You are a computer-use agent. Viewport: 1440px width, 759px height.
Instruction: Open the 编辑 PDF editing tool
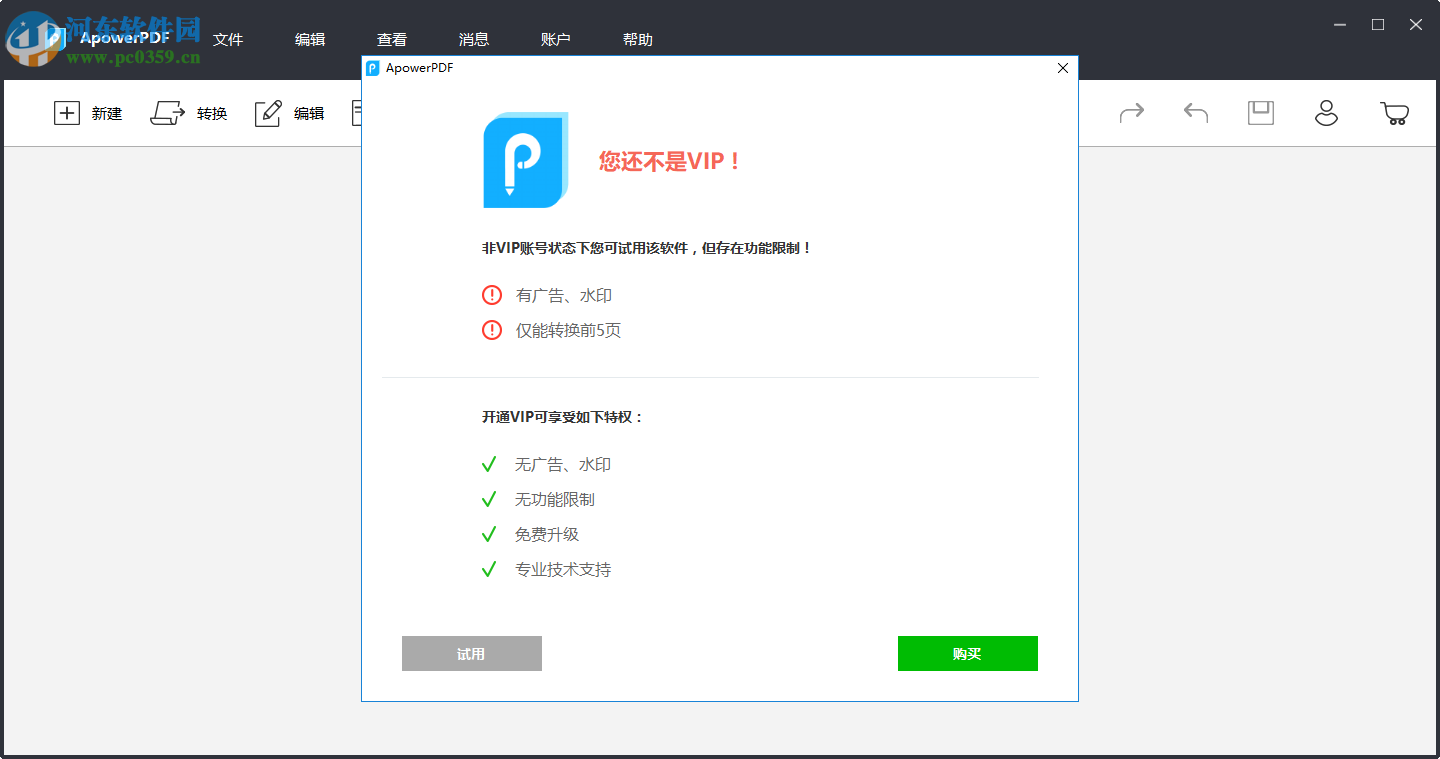pyautogui.click(x=290, y=113)
